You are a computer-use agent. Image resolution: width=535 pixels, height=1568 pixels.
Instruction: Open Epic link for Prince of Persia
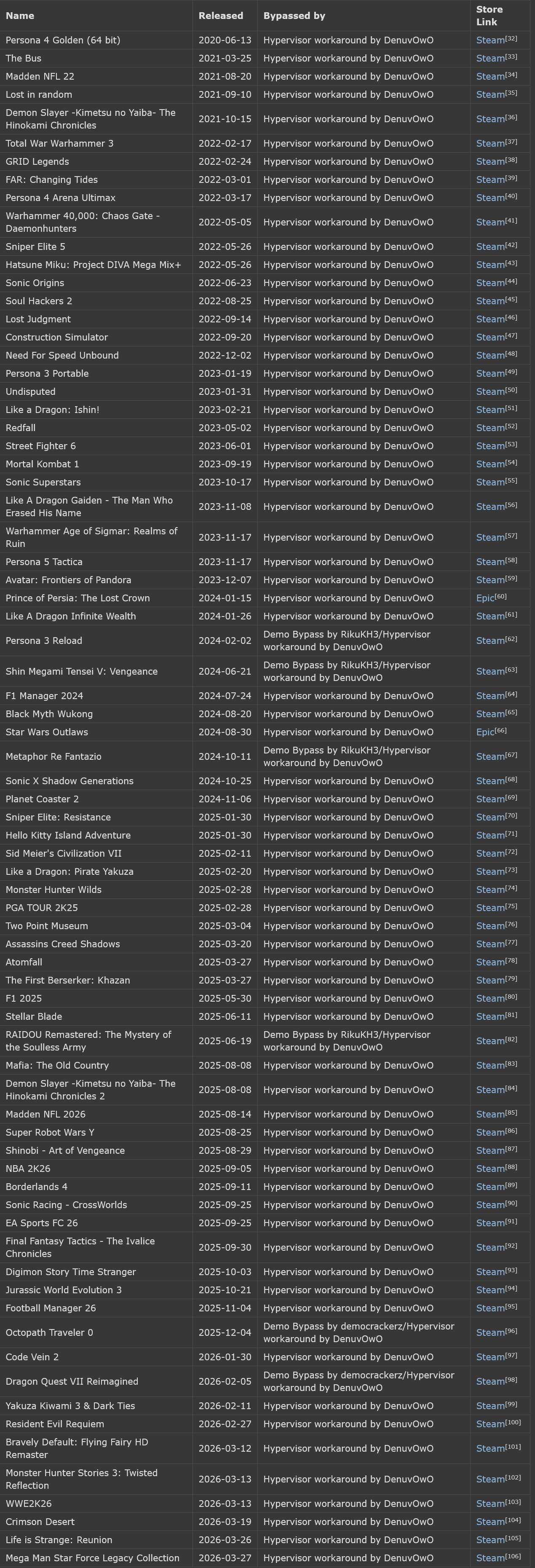coord(485,598)
